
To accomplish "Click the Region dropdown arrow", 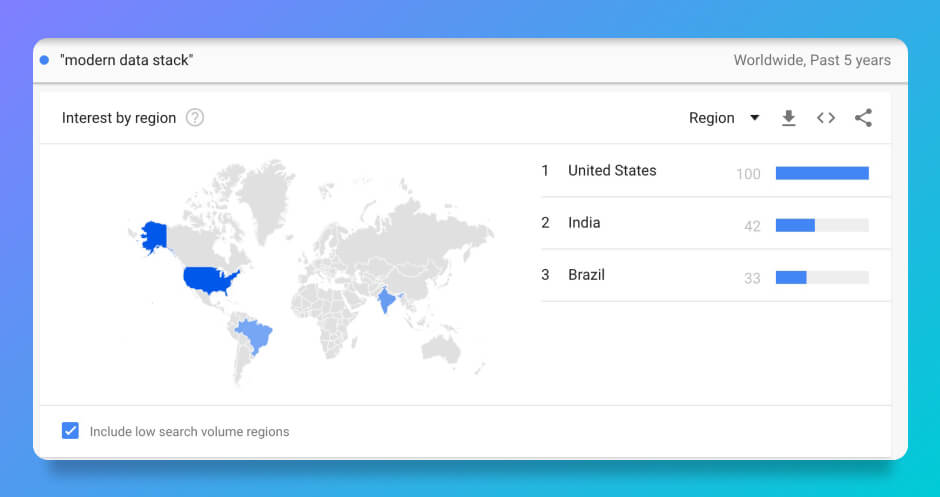I will pyautogui.click(x=755, y=118).
